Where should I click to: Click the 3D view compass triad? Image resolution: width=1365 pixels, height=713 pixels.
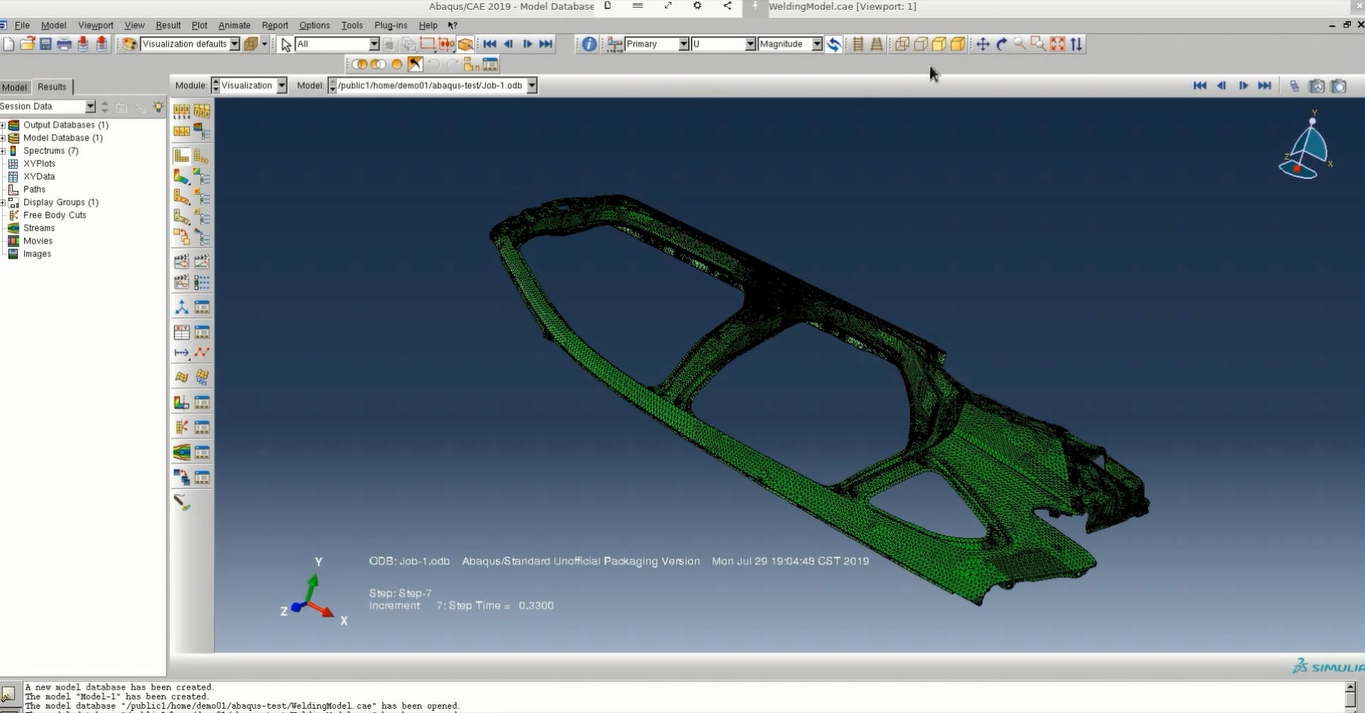pyautogui.click(x=1306, y=146)
